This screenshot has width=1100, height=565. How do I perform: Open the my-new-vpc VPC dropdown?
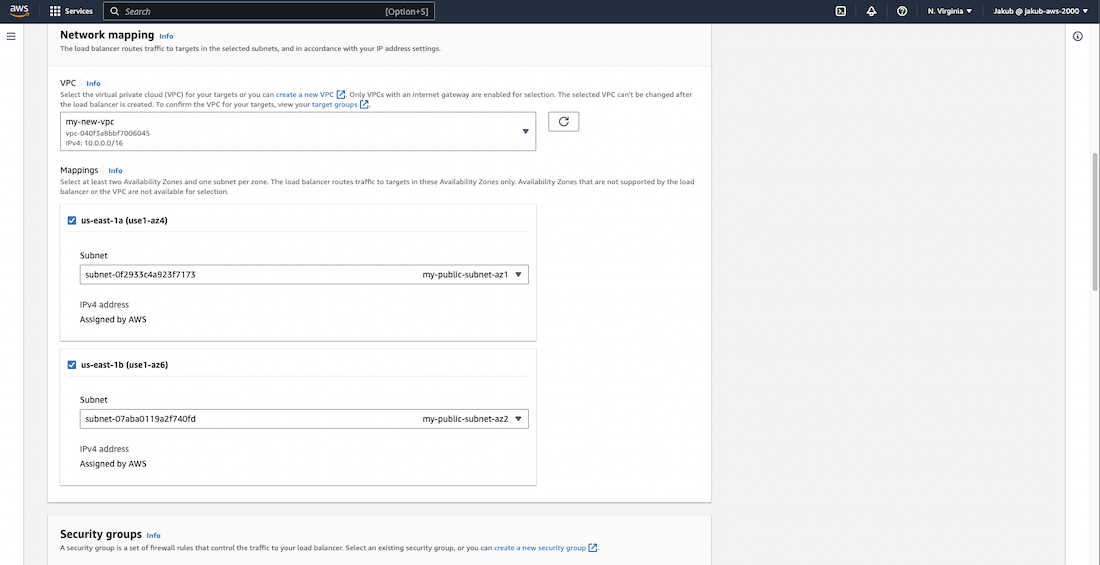pyautogui.click(x=297, y=131)
